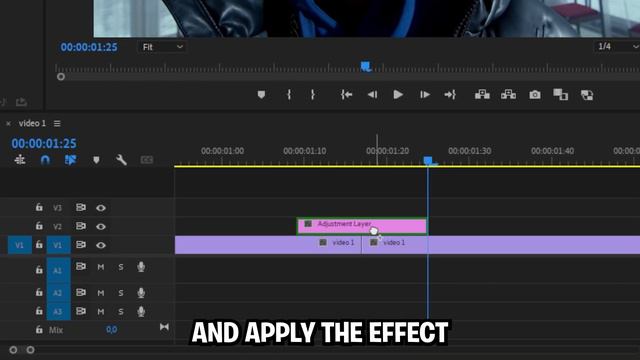The image size is (640, 360).
Task: Click the Mix volume value 0.0
Action: tap(111, 329)
